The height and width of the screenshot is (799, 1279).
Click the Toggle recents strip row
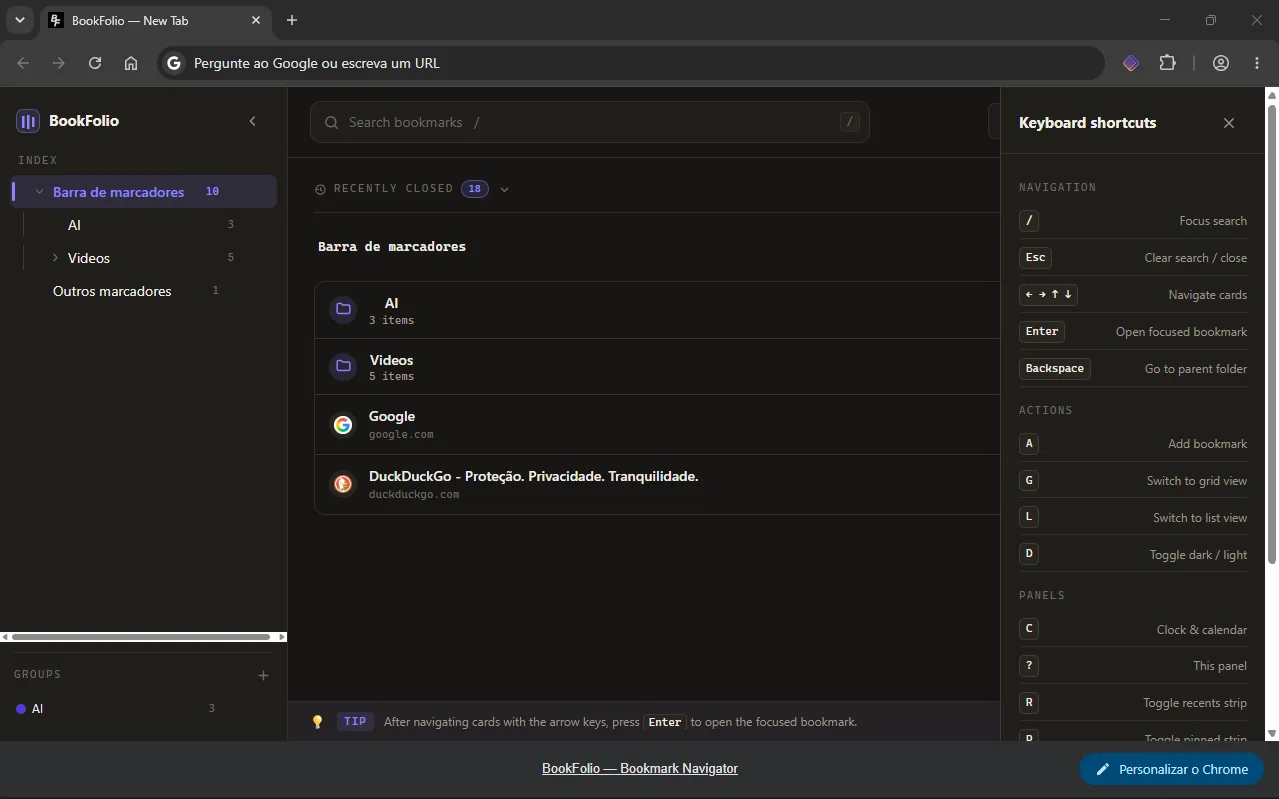(x=1133, y=703)
